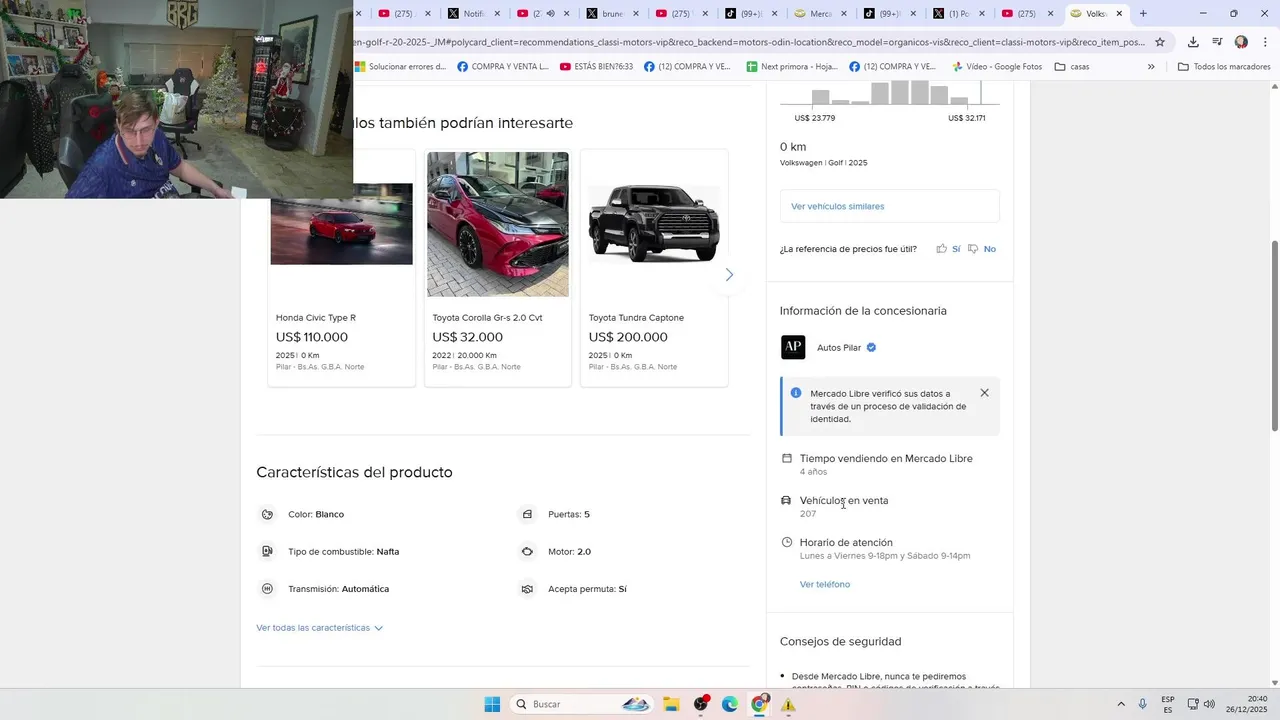Open 'Todos los marcadores' folder

click(1224, 67)
